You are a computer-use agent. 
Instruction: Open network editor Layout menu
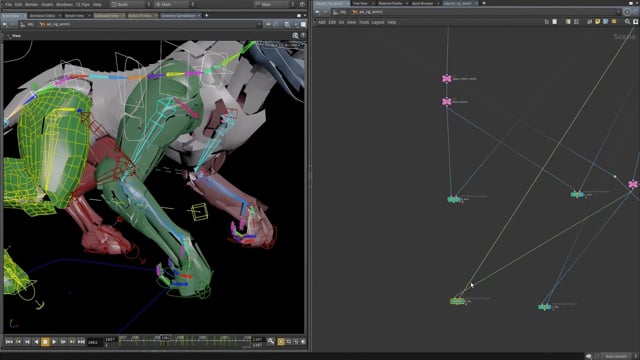[x=378, y=22]
